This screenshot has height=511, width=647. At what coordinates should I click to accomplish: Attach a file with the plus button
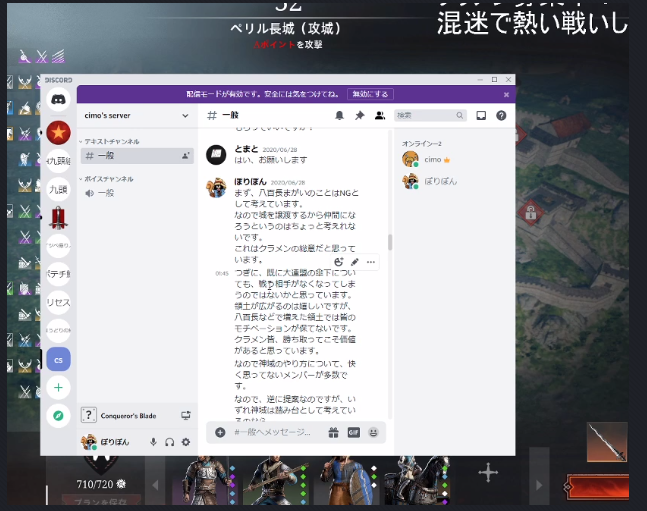[x=220, y=432]
